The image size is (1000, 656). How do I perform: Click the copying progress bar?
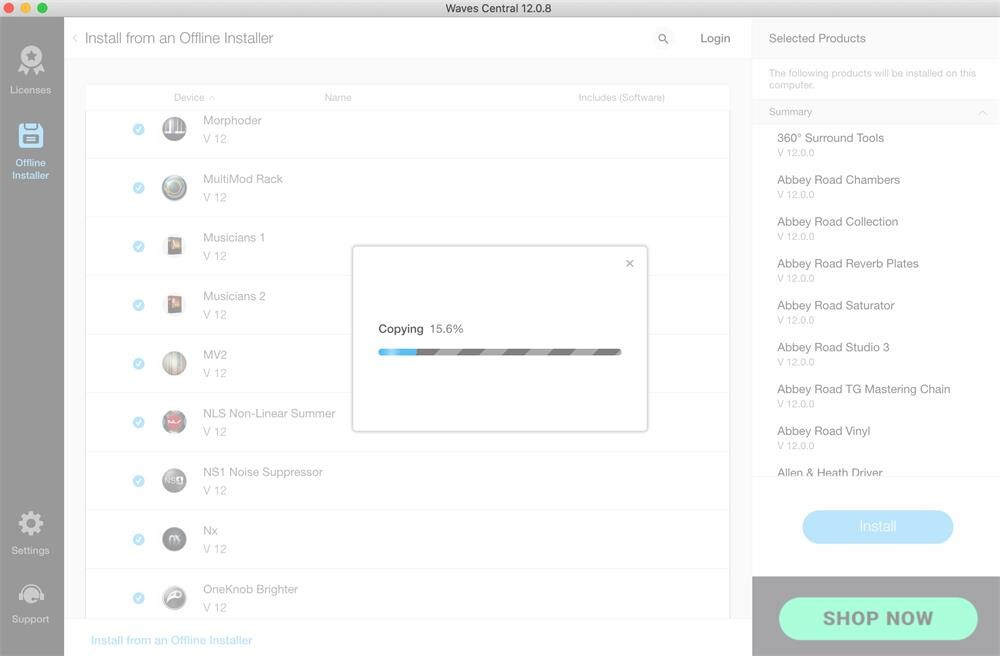click(x=499, y=352)
